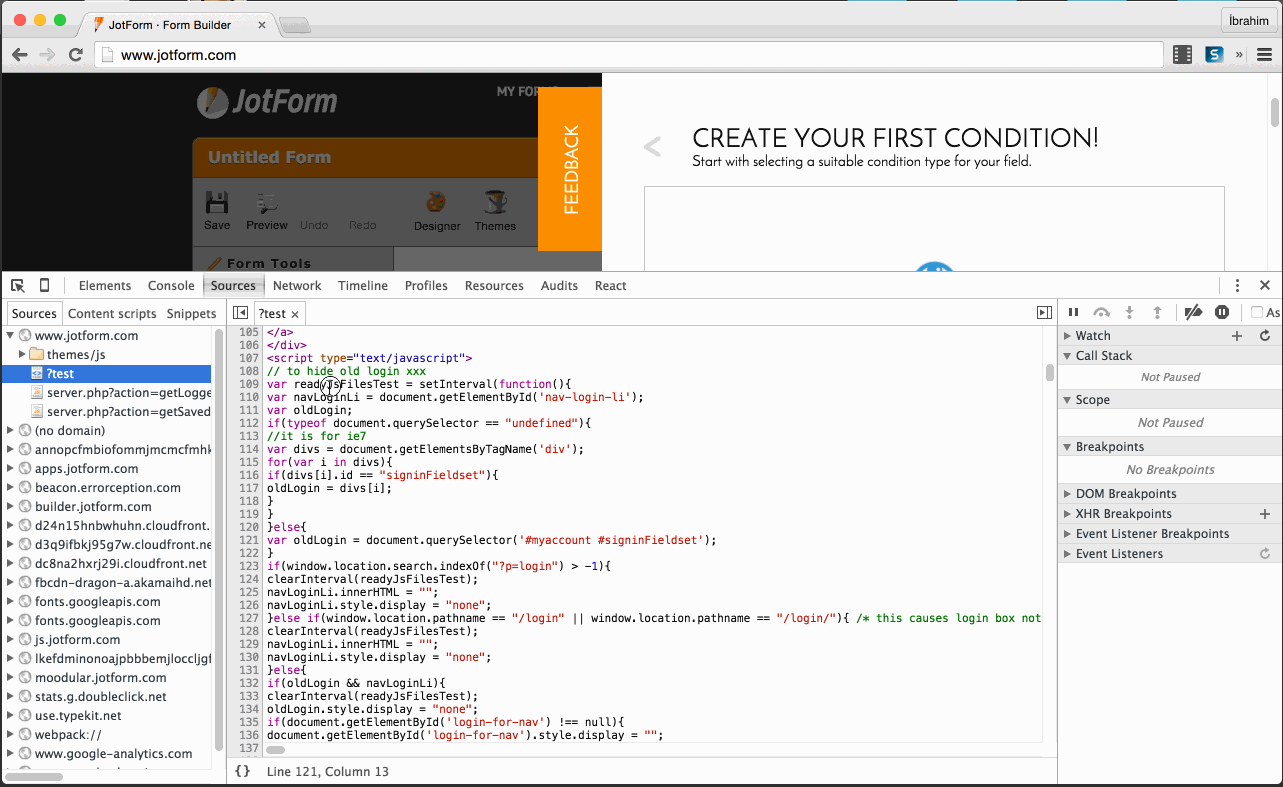The width and height of the screenshot is (1283, 787).
Task: Switch to Snippets tab
Action: click(191, 313)
